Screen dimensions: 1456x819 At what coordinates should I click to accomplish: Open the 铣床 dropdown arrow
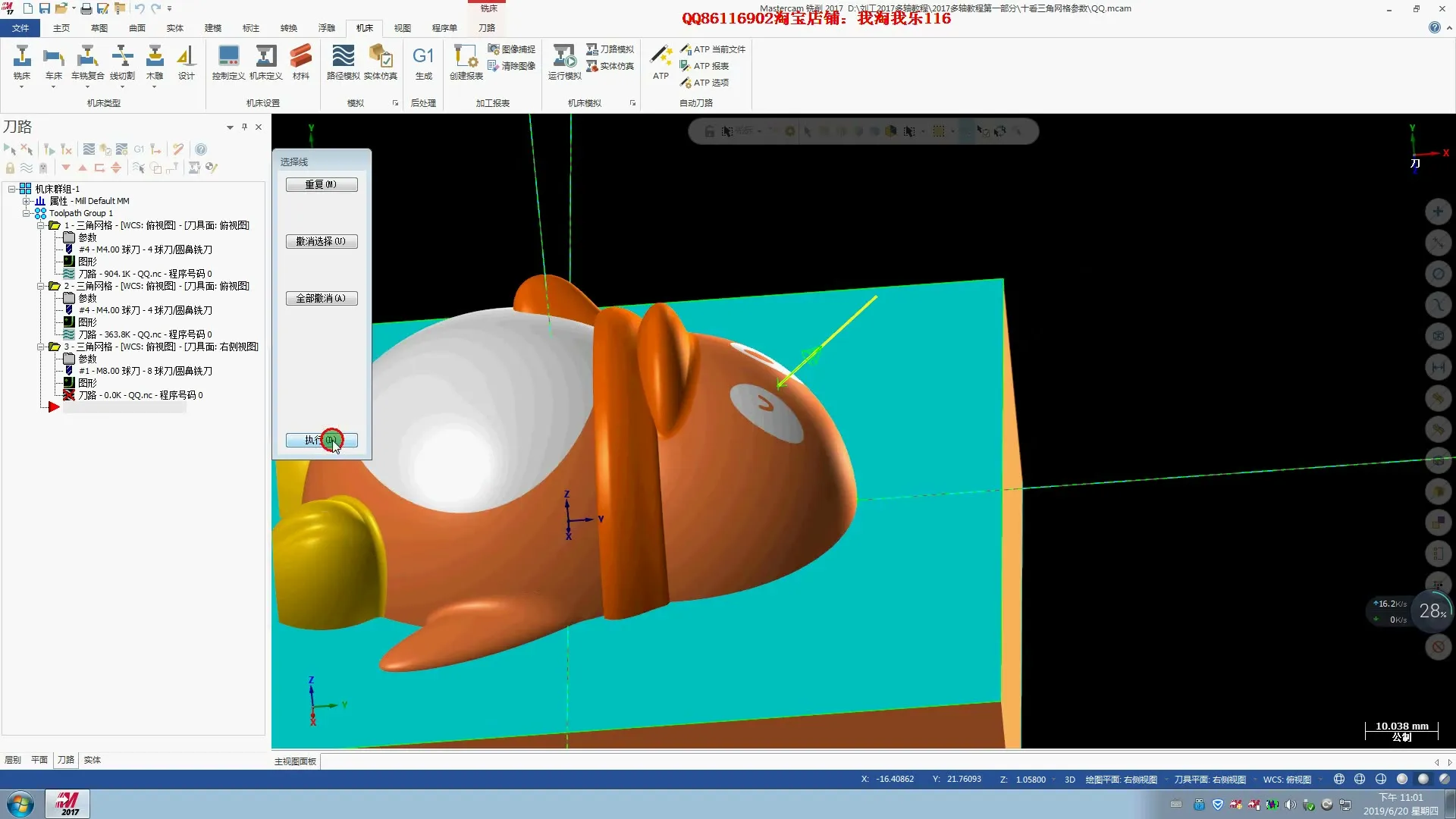point(21,87)
